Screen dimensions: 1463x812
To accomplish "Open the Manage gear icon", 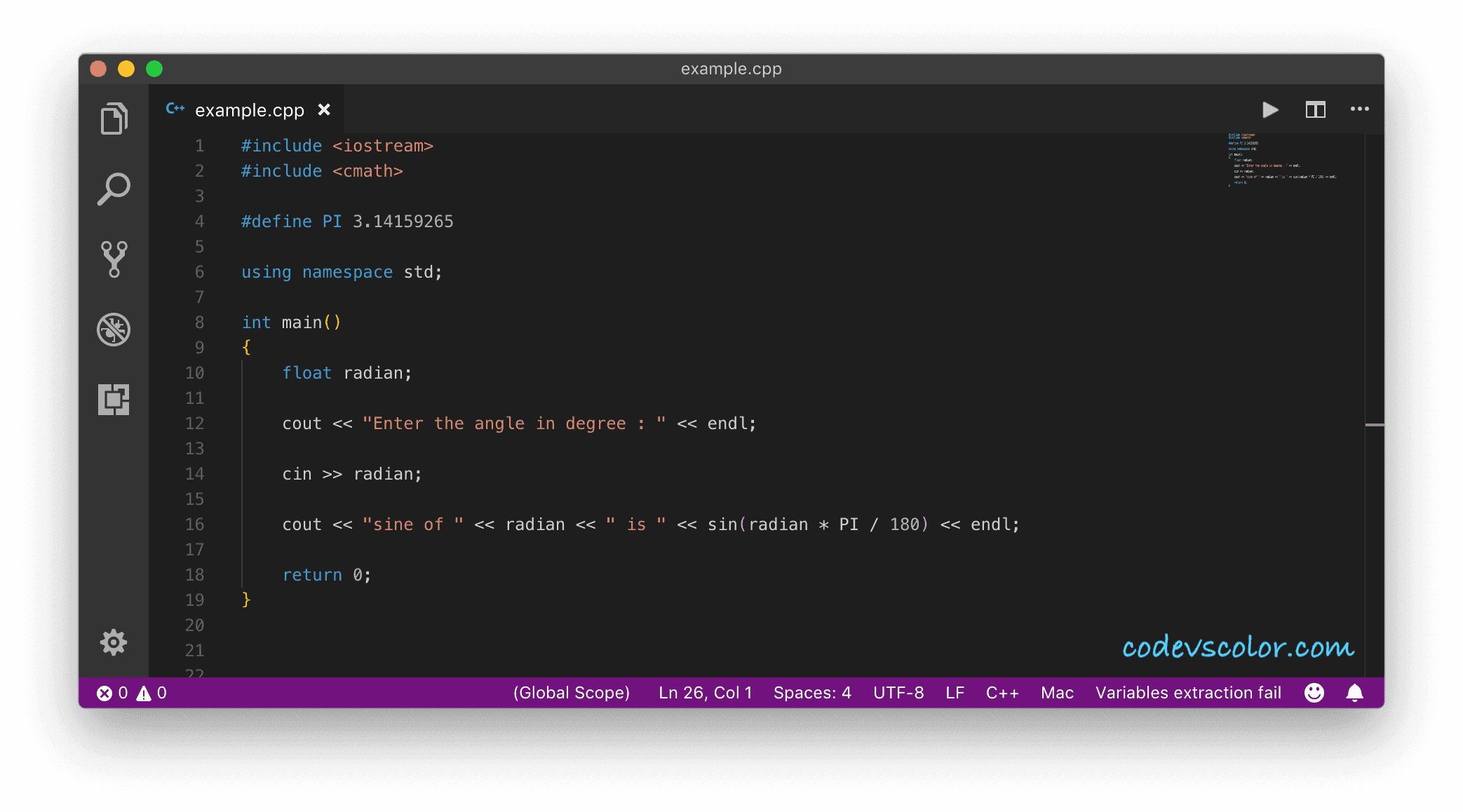I will 114,642.
